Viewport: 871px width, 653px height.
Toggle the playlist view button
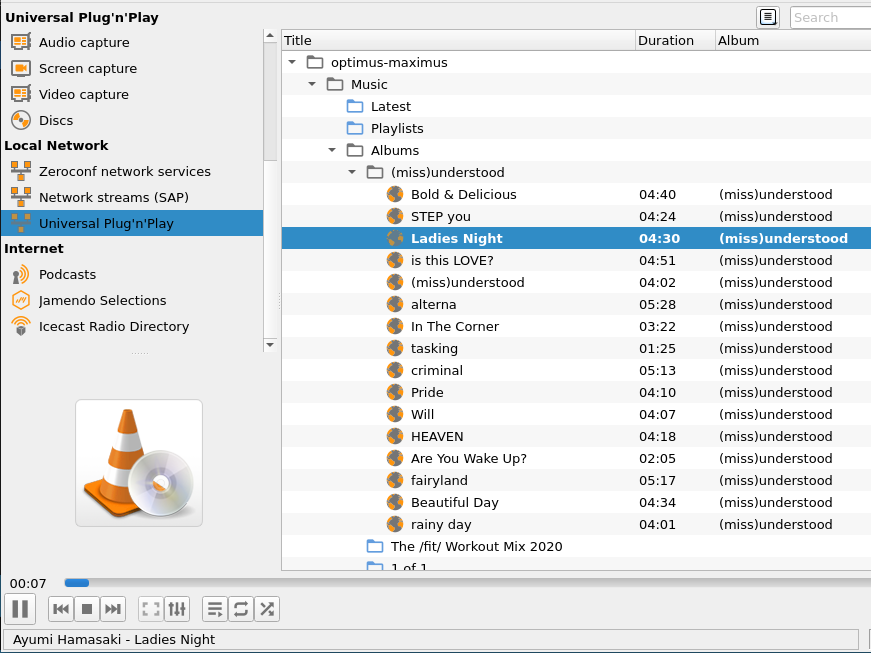tap(214, 608)
